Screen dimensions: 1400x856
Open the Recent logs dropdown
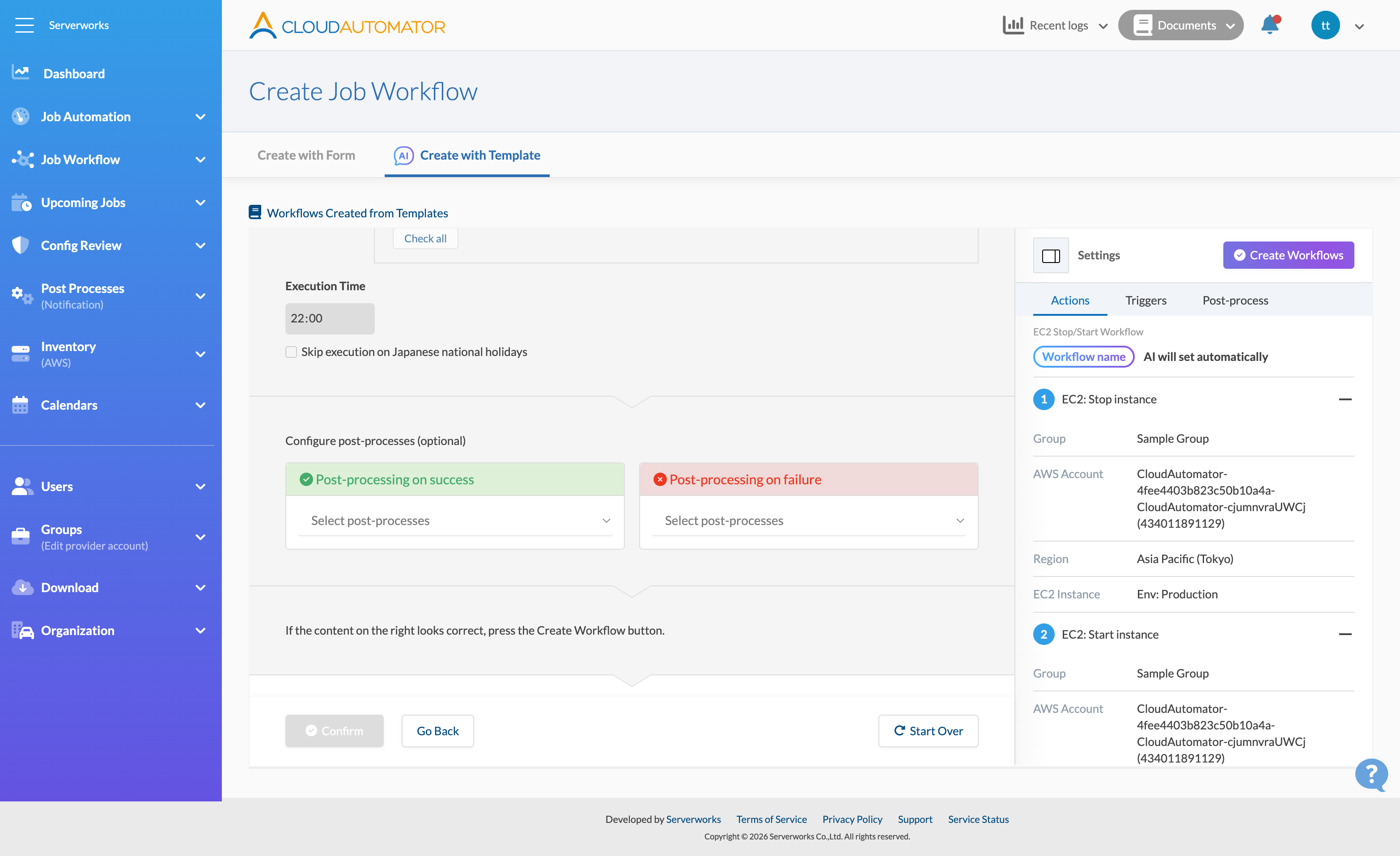(1056, 25)
